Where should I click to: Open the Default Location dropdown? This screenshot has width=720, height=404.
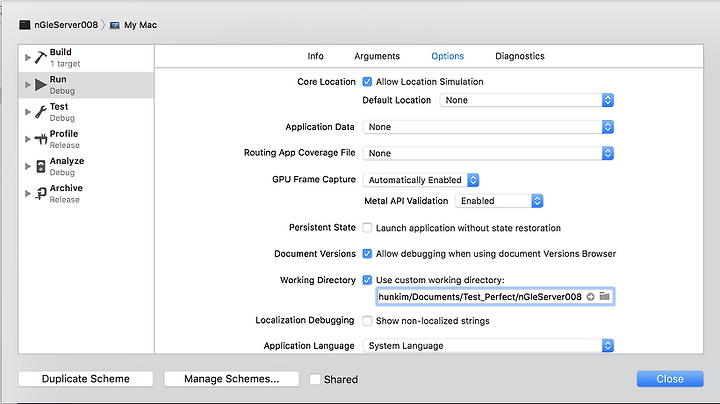[x=526, y=100]
